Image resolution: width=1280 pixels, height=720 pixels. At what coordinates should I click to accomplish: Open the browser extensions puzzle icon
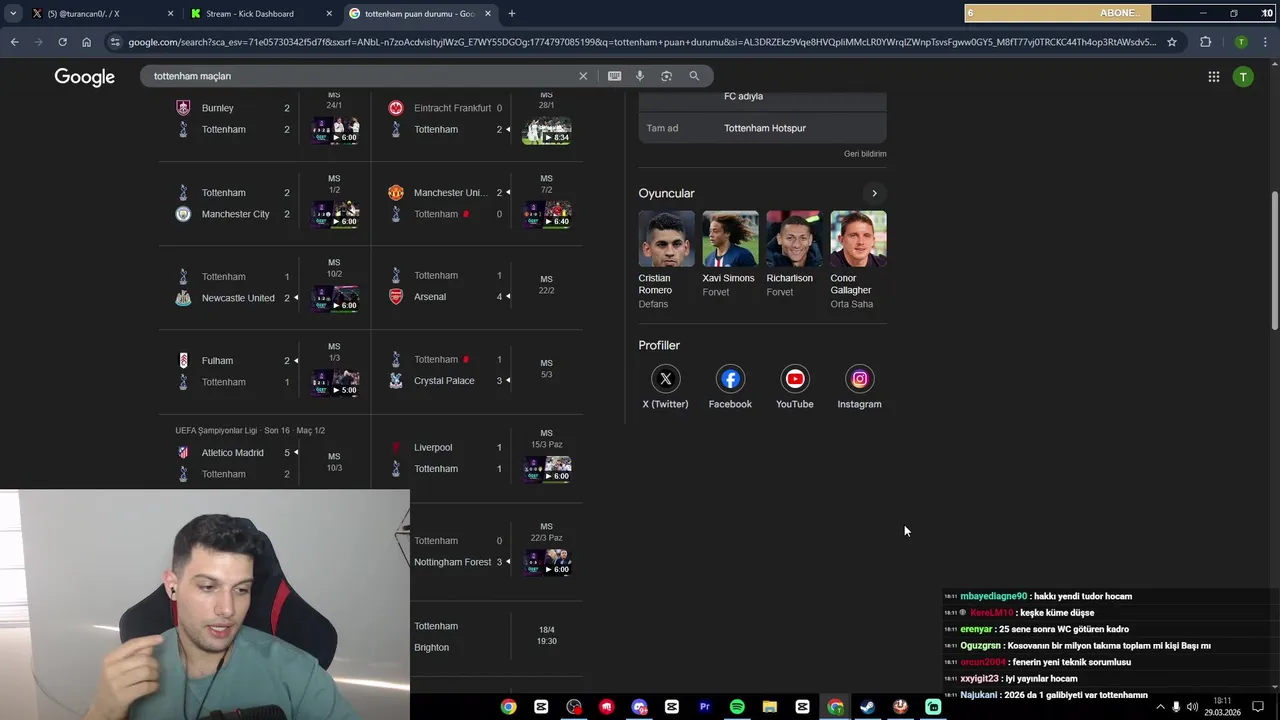coord(1205,42)
